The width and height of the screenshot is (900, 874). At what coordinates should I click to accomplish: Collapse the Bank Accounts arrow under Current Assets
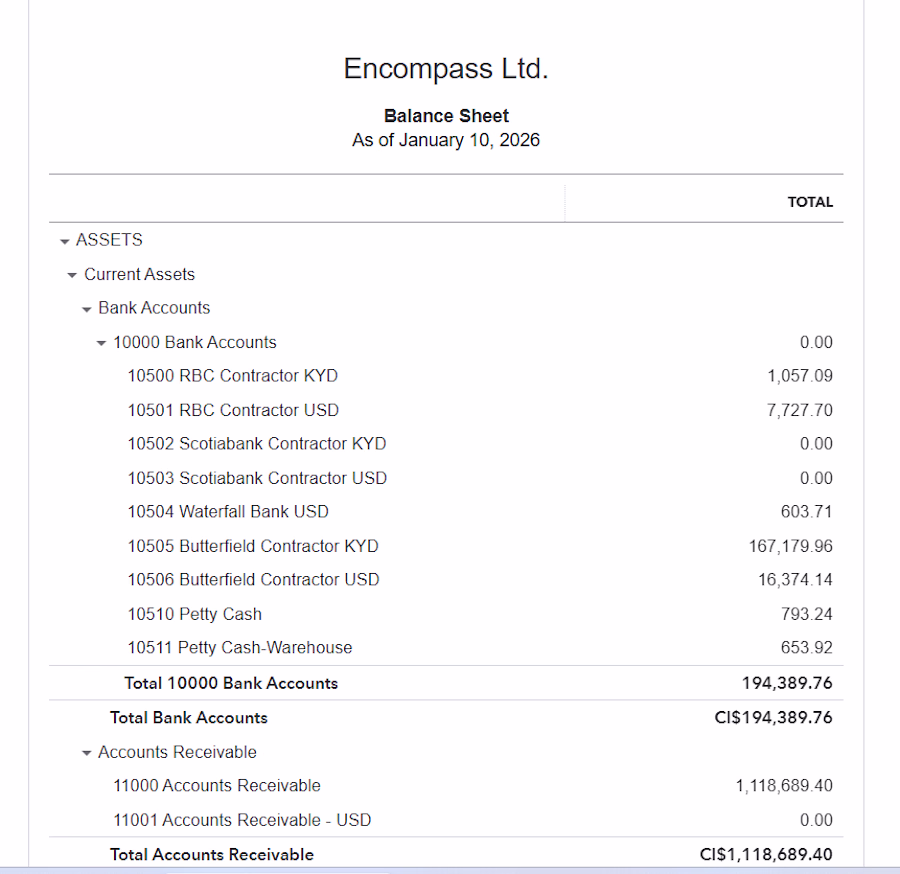coord(87,309)
